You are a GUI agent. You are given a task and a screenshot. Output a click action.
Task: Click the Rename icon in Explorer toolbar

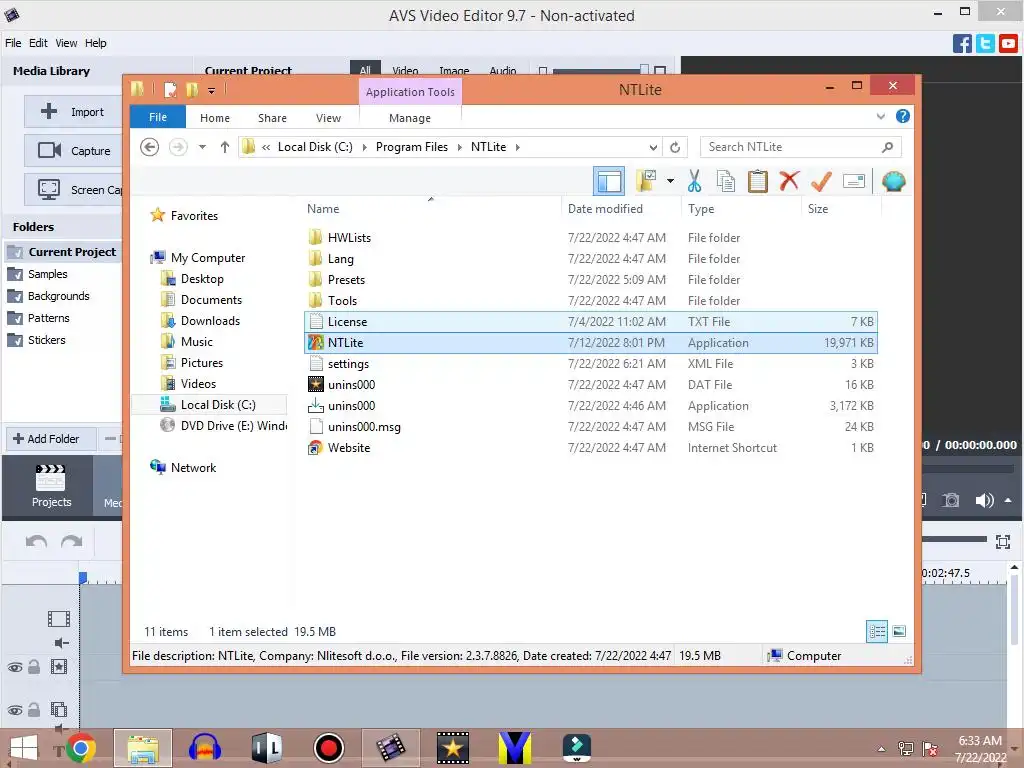click(x=854, y=181)
